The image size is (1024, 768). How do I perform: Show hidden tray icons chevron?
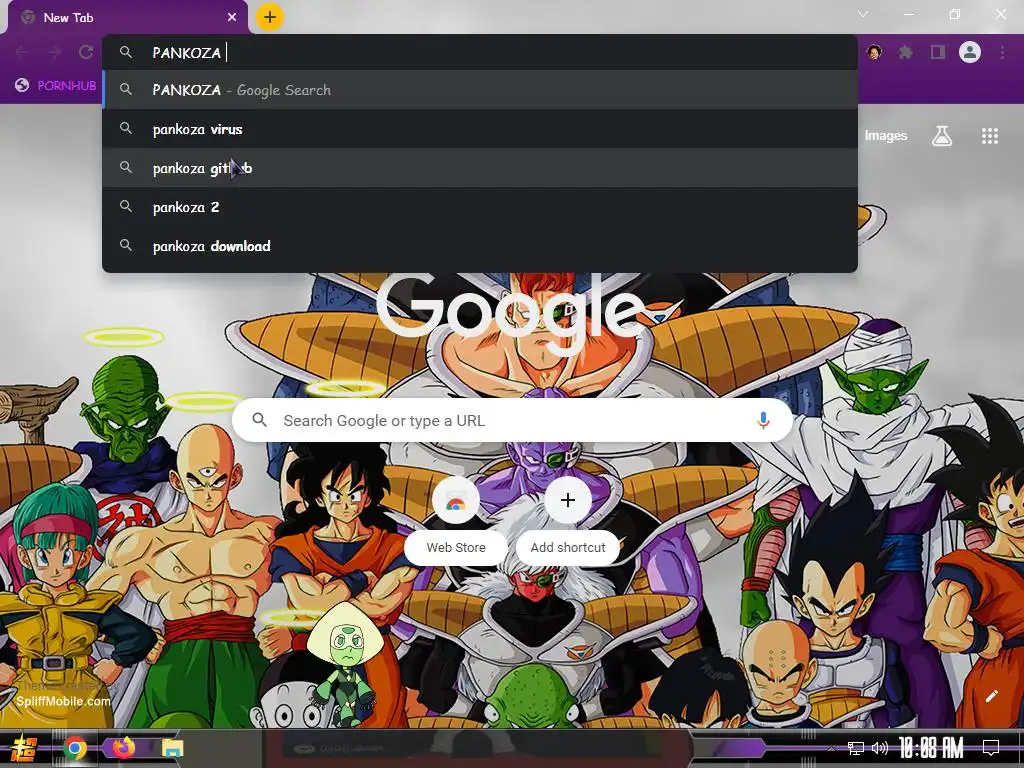coord(831,748)
